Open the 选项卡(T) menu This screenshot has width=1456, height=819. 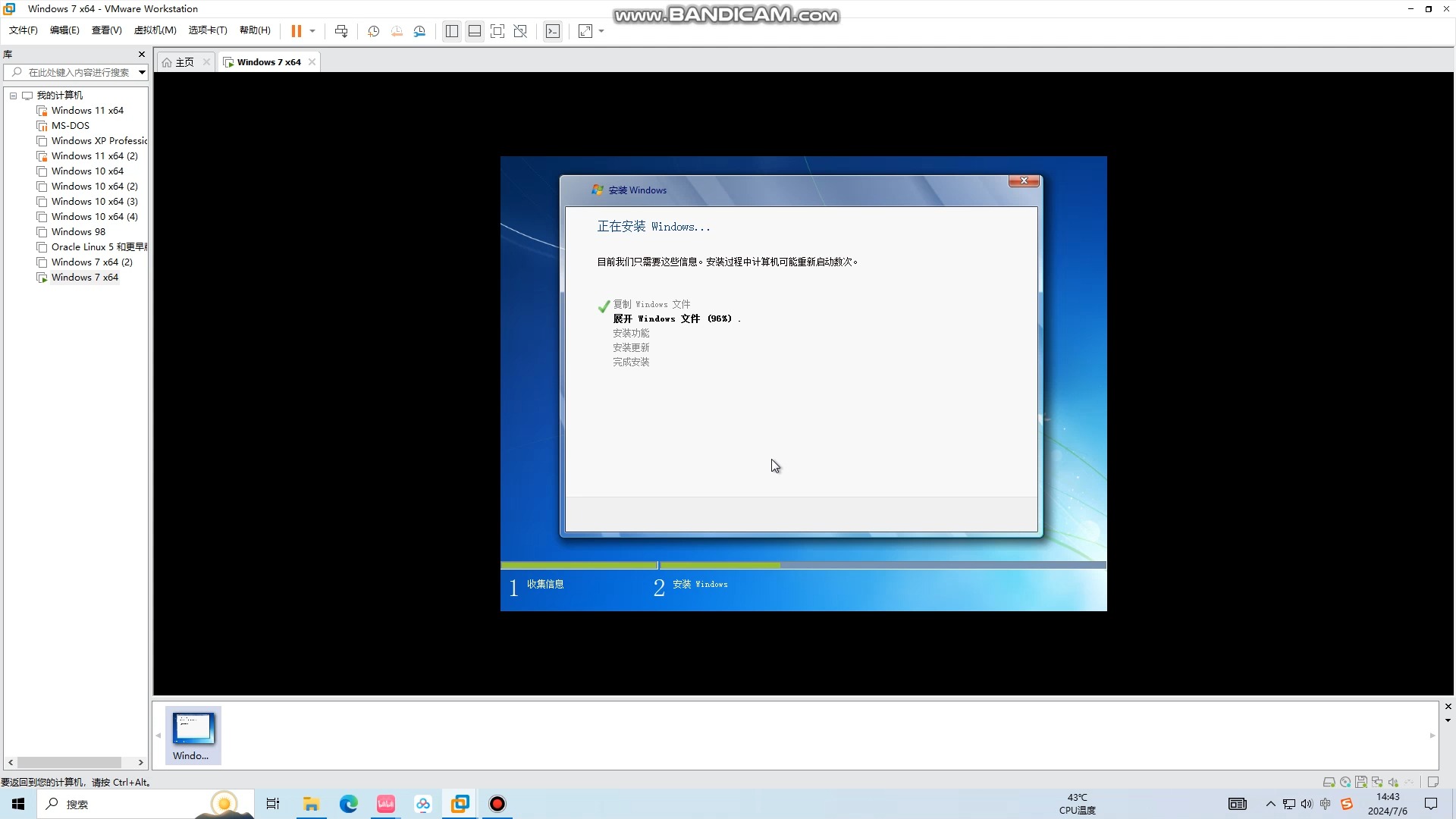(208, 30)
